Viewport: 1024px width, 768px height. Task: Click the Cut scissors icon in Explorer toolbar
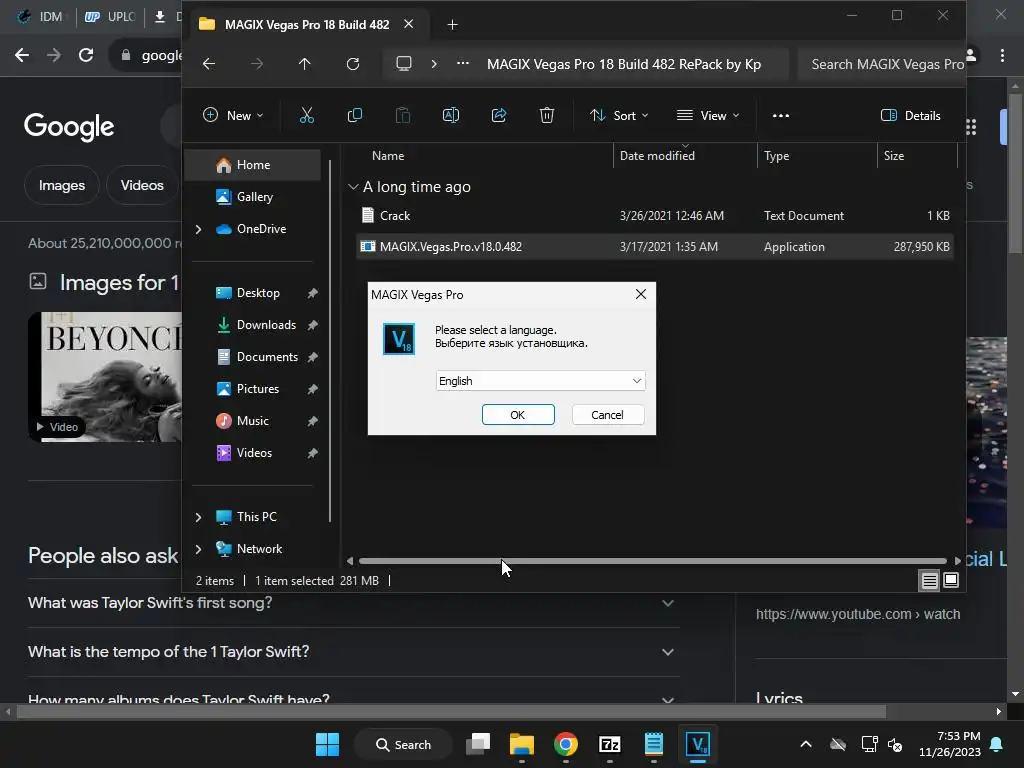point(306,116)
